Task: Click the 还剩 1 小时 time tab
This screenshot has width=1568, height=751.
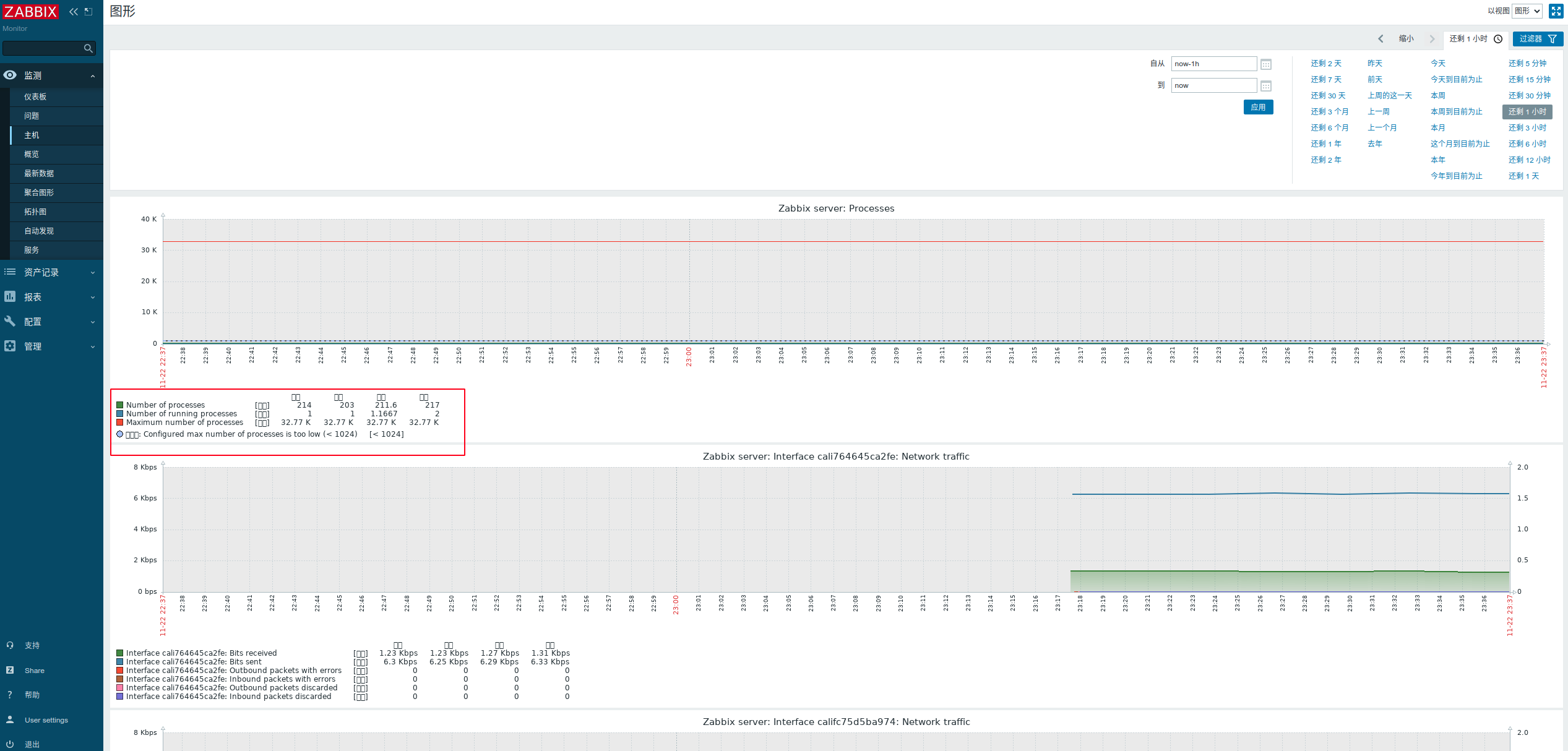Action: click(x=1476, y=39)
